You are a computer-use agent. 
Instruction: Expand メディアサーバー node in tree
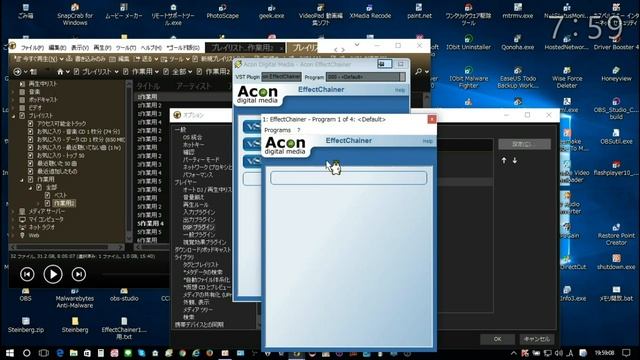[x=13, y=211]
